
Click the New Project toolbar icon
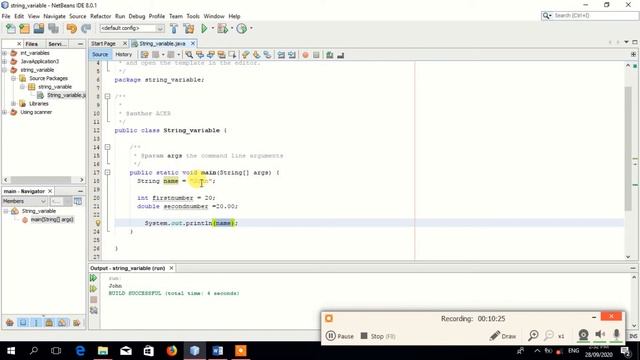tap(24, 29)
